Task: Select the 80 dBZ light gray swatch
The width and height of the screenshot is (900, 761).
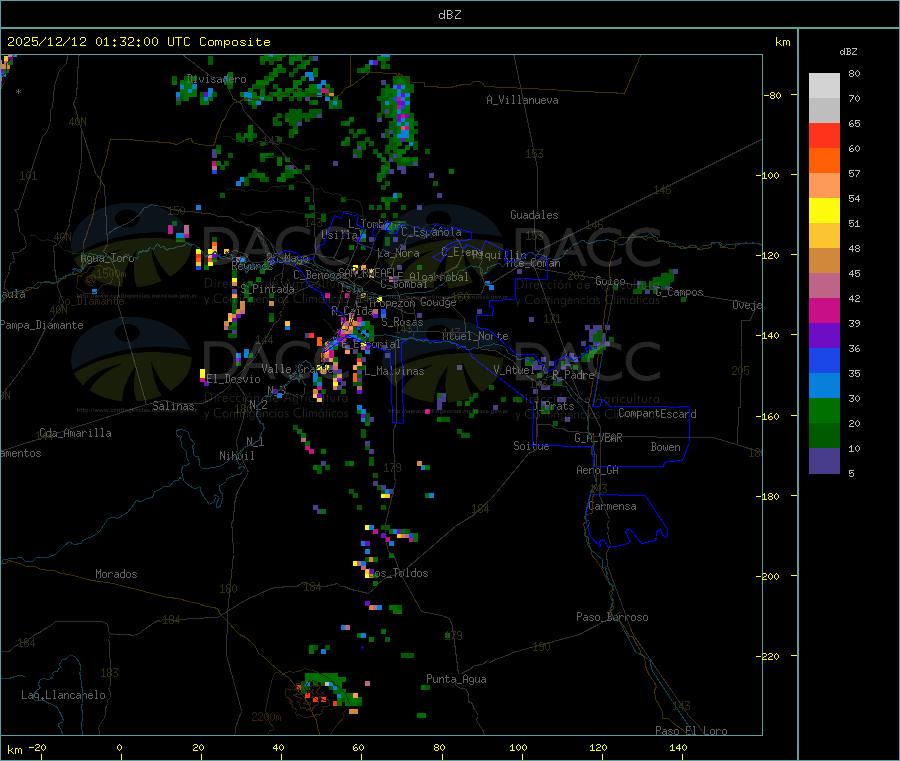Action: pos(824,86)
